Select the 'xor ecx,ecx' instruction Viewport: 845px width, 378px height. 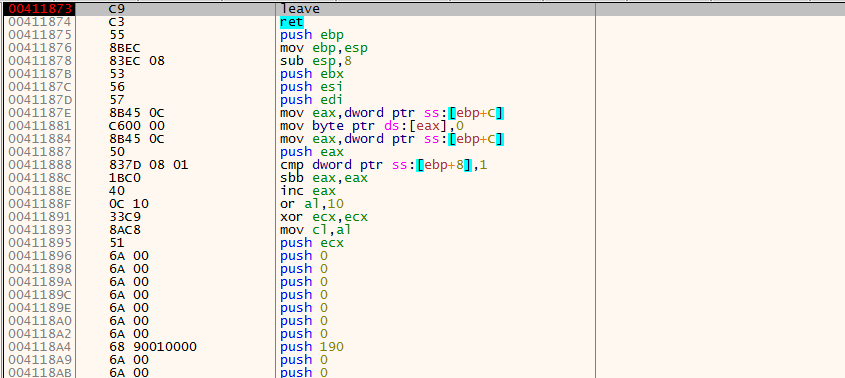point(324,217)
